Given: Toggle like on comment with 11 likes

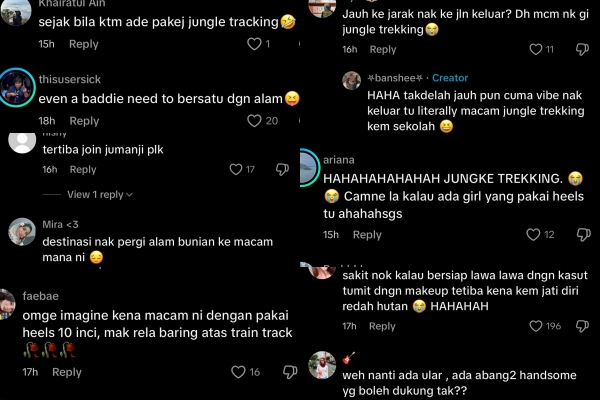Looking at the screenshot, I should click(x=536, y=49).
